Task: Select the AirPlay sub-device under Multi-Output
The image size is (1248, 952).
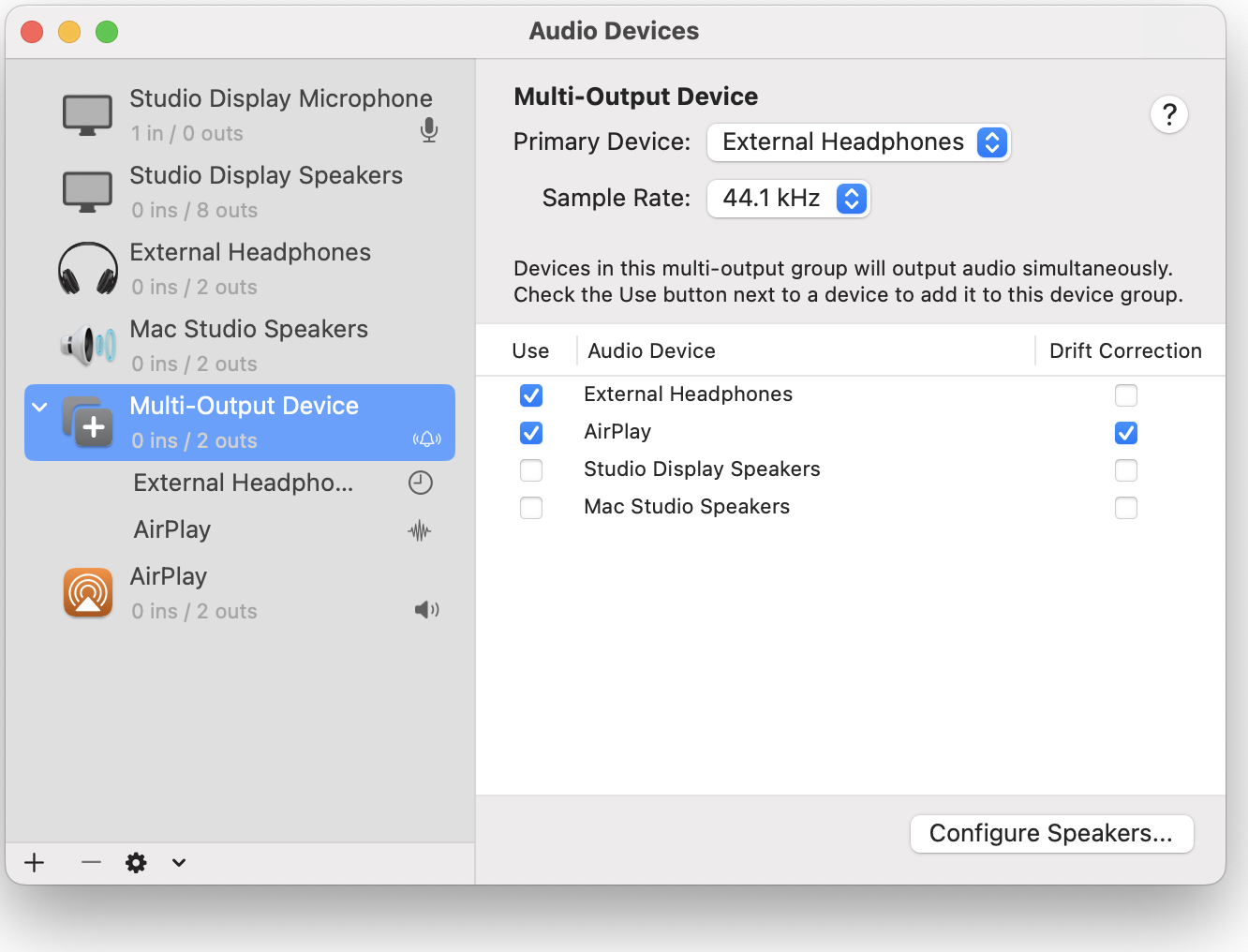Action: [172, 530]
